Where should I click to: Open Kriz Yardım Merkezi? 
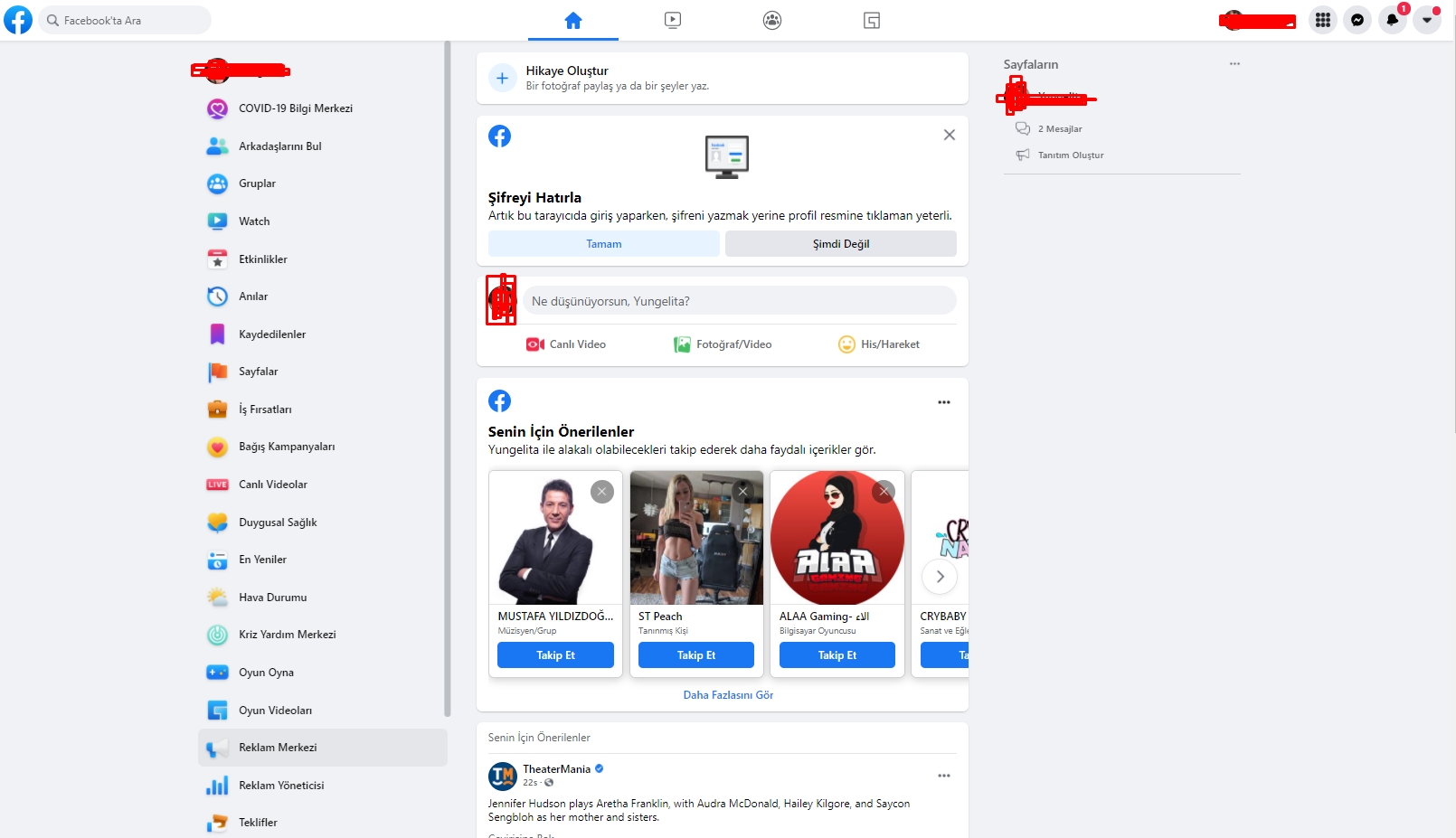click(x=323, y=635)
